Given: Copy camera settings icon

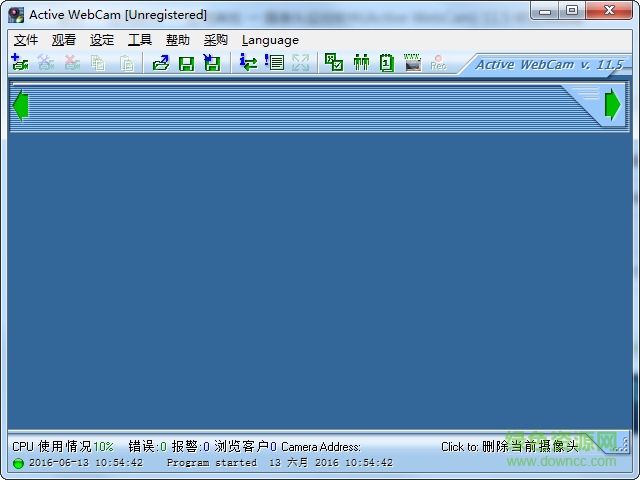Looking at the screenshot, I should (98, 63).
